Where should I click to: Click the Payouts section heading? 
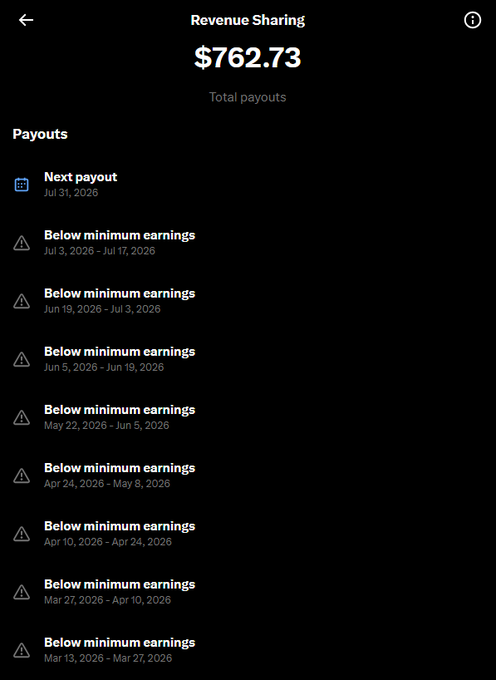(40, 134)
